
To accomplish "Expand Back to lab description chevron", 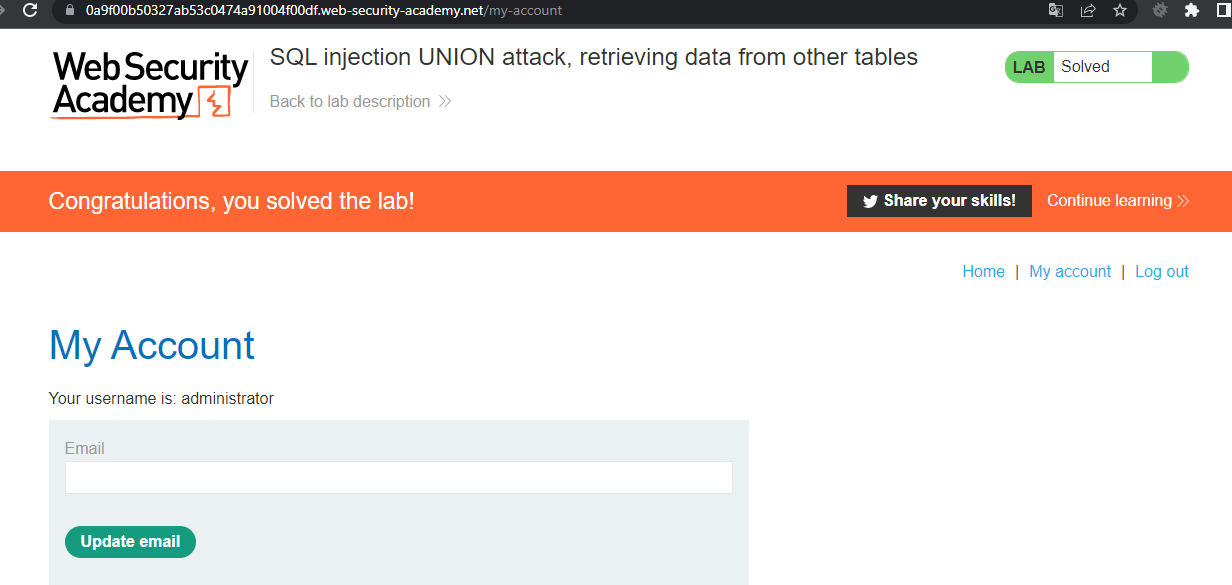I will tap(443, 101).
